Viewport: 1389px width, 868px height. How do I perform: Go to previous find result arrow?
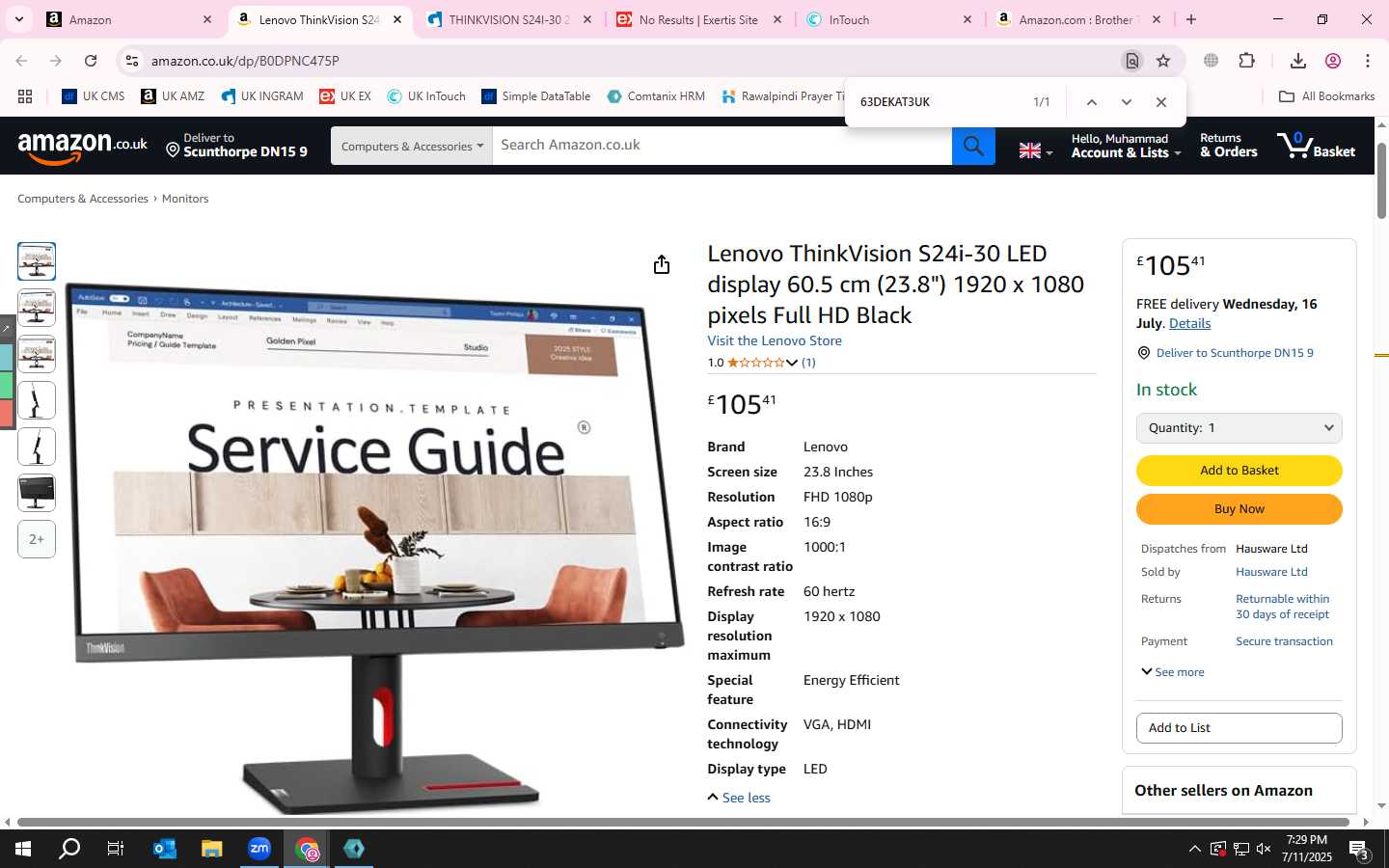tap(1091, 102)
